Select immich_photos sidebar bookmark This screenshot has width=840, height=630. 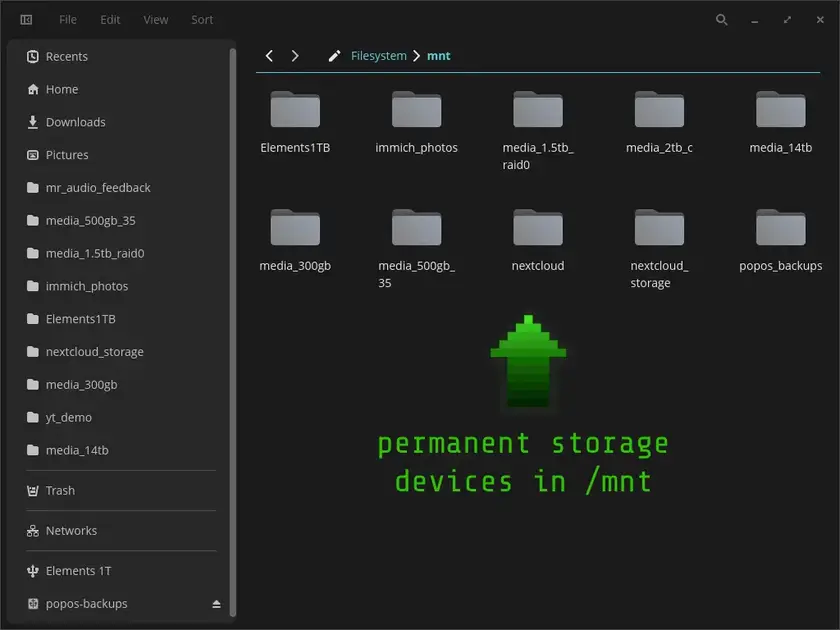pyautogui.click(x=122, y=286)
